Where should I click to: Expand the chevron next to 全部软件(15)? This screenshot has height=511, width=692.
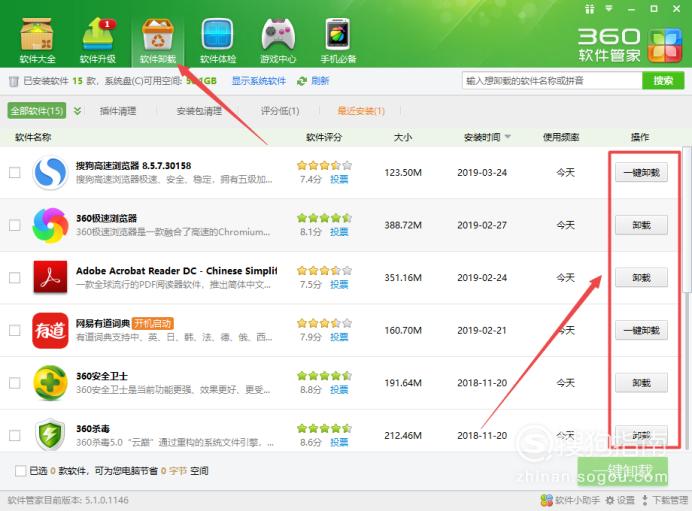tap(77, 110)
